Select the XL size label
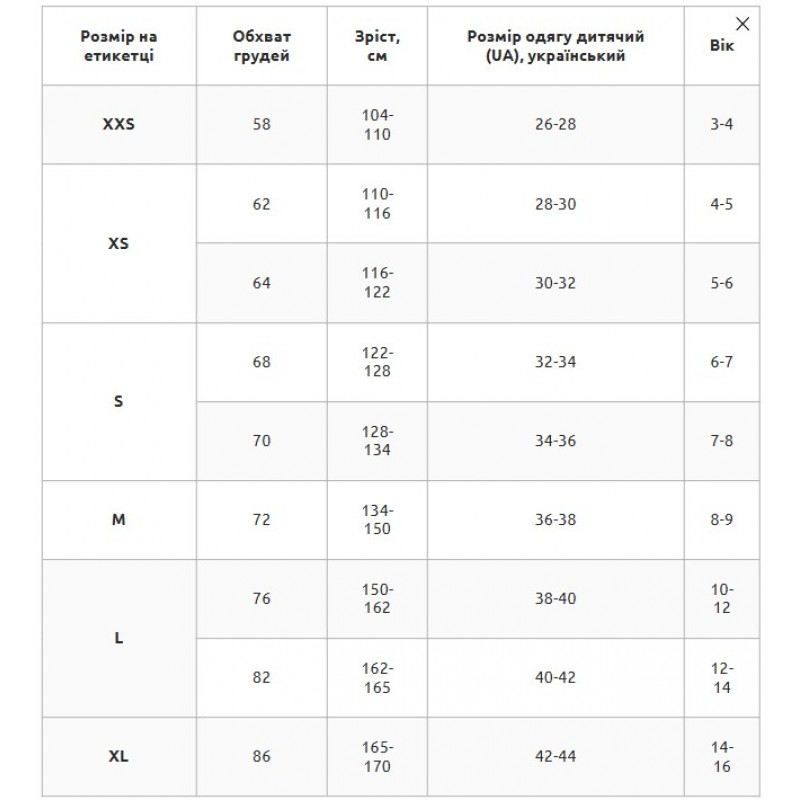 119,757
